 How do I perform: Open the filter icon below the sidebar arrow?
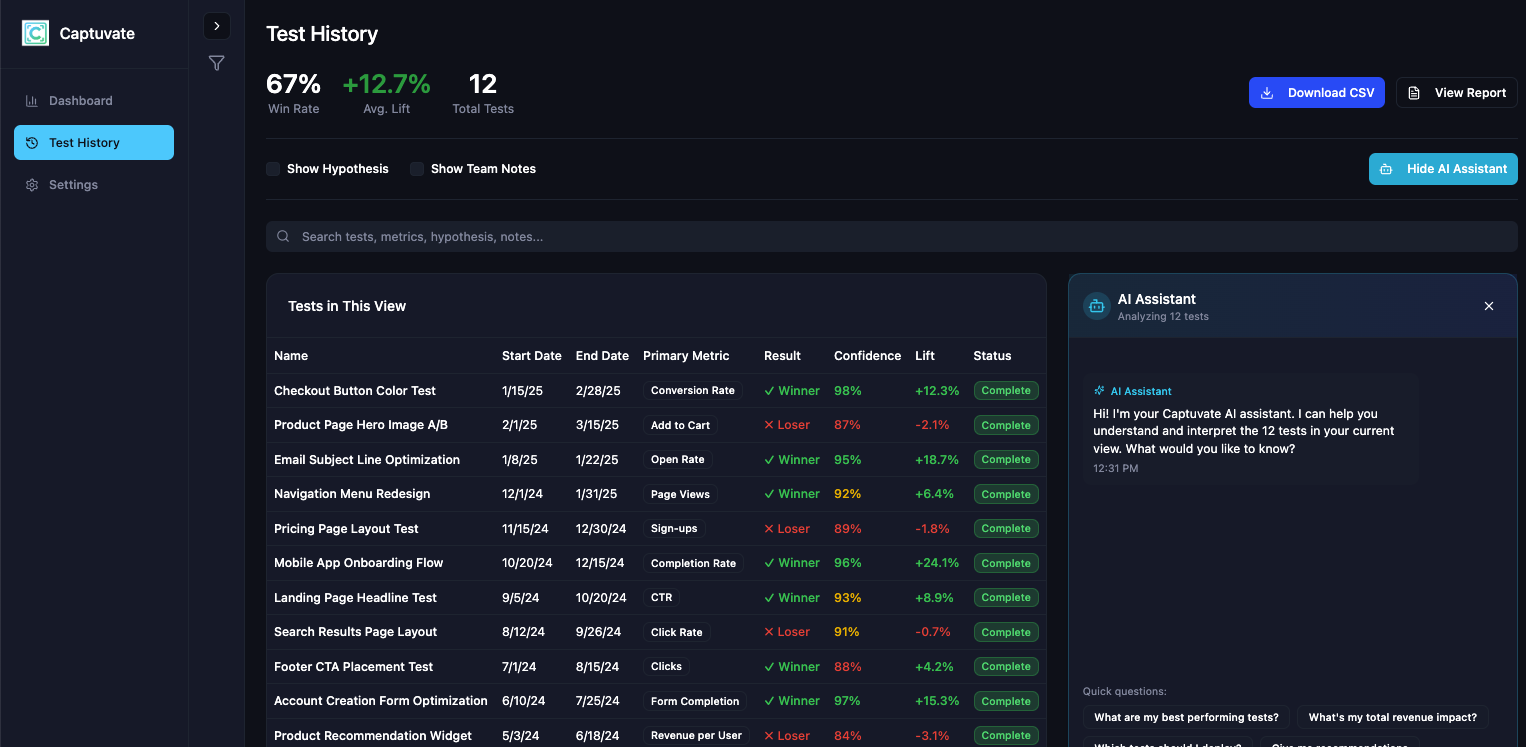click(x=216, y=62)
